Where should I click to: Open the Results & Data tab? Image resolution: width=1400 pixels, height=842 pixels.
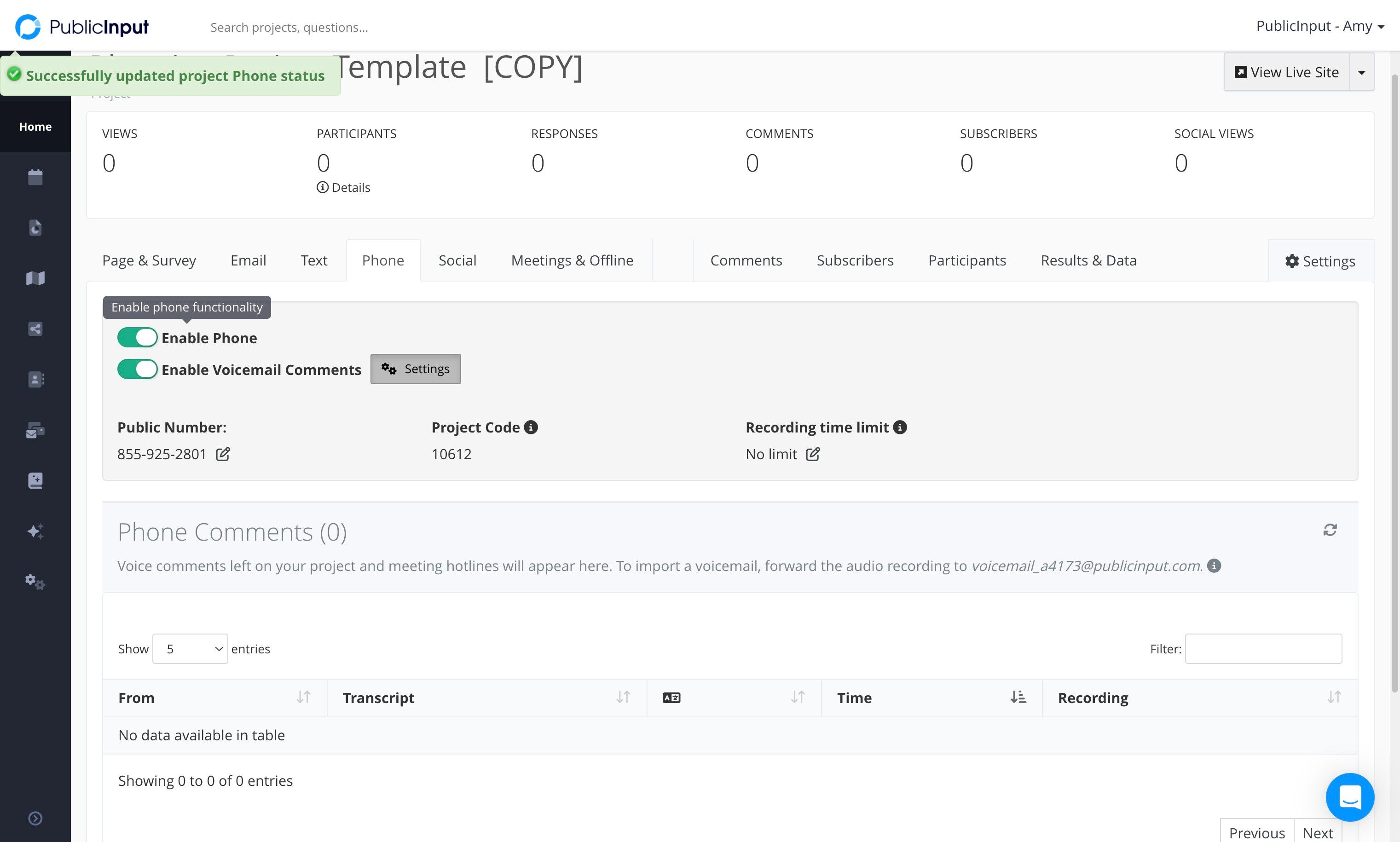click(x=1088, y=260)
